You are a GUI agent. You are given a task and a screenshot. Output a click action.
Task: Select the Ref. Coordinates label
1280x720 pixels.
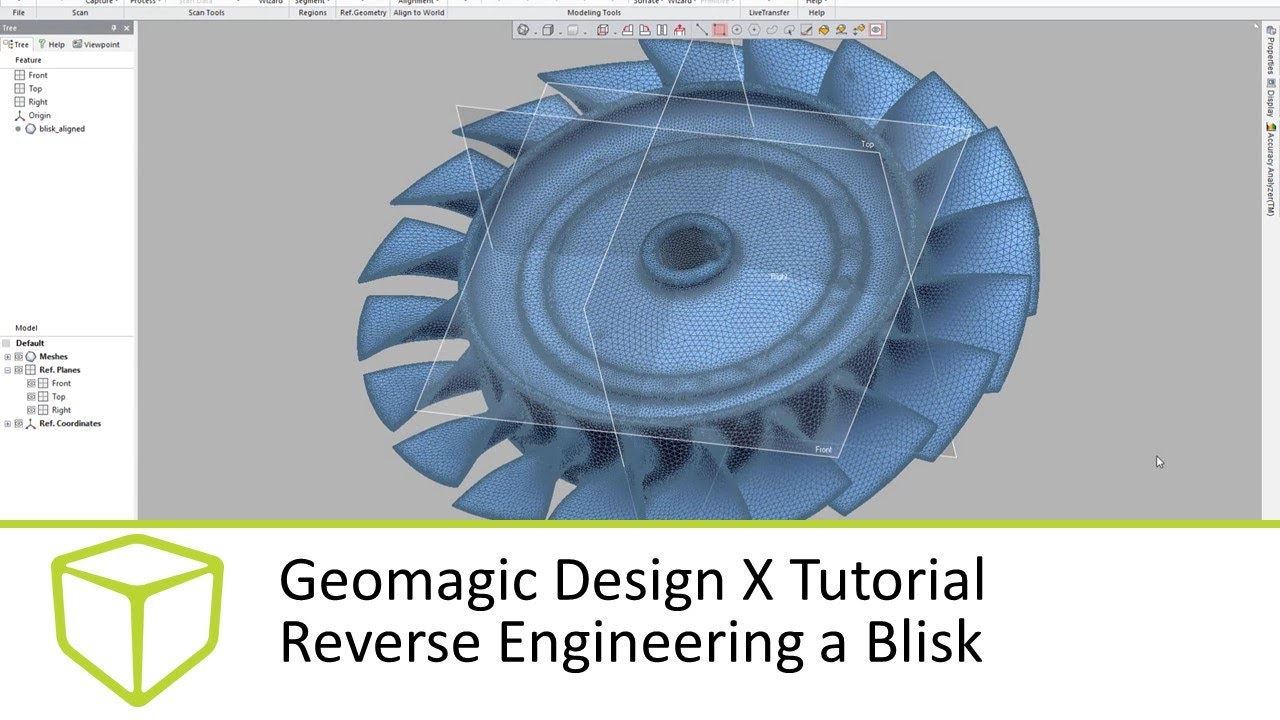click(70, 423)
